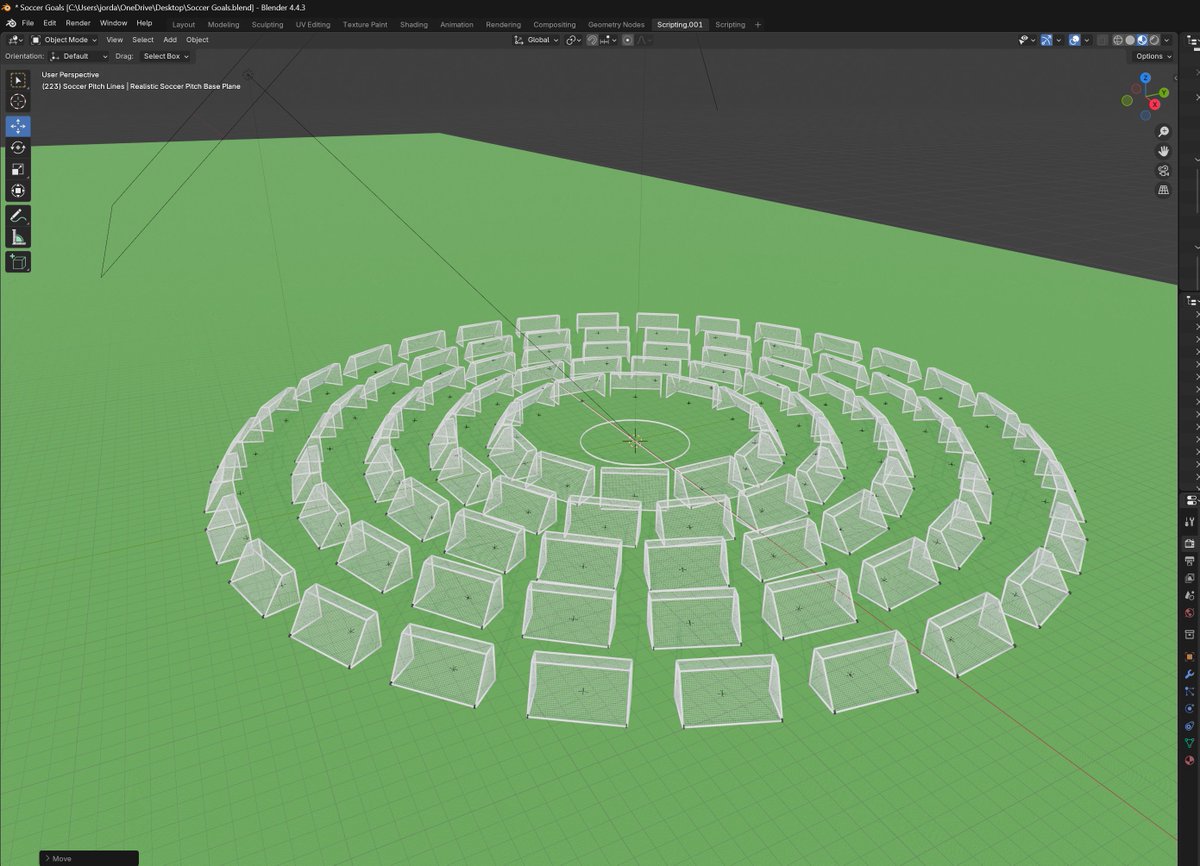Screen dimensions: 1200x866
Task: Open the World properties tab
Action: [x=1190, y=613]
